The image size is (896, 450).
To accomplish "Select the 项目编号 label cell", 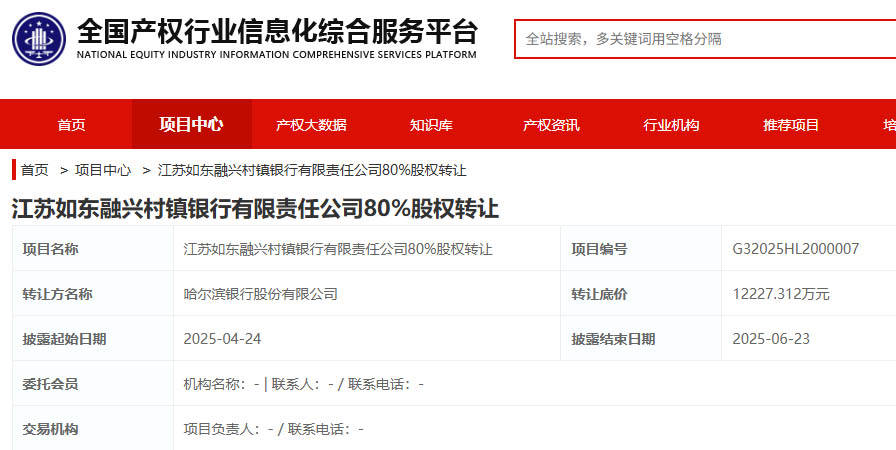I will tap(641, 248).
